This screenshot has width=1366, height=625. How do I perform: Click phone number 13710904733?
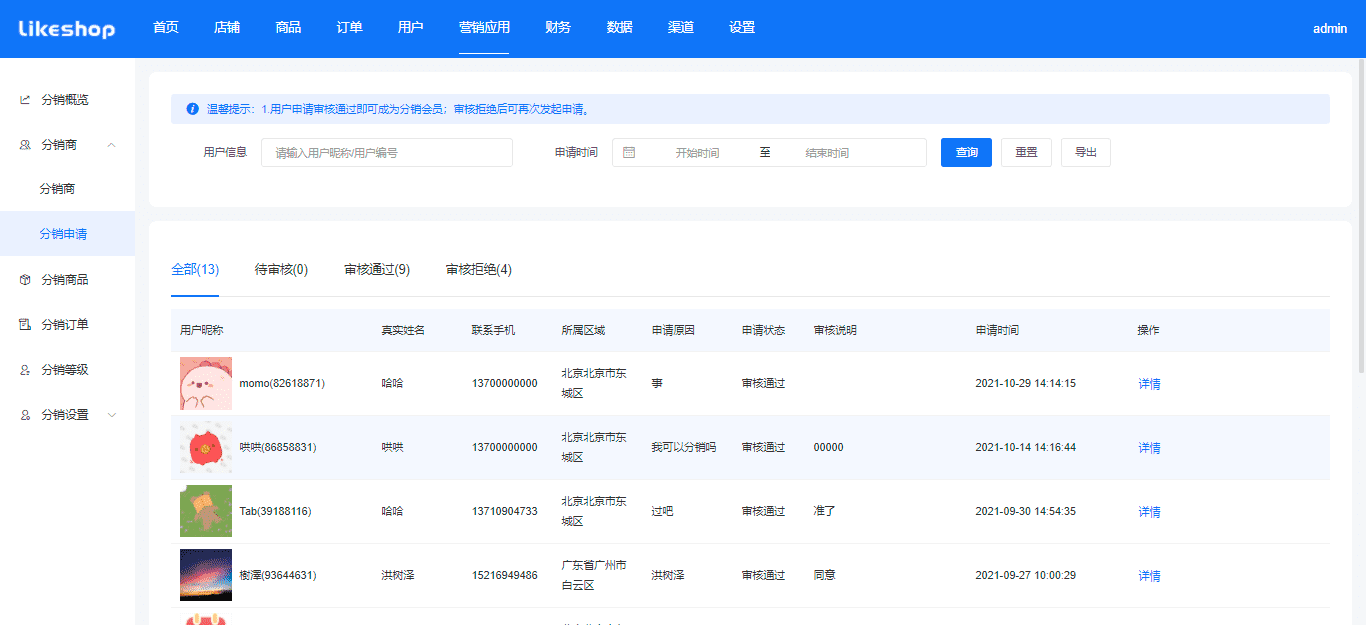pos(505,511)
